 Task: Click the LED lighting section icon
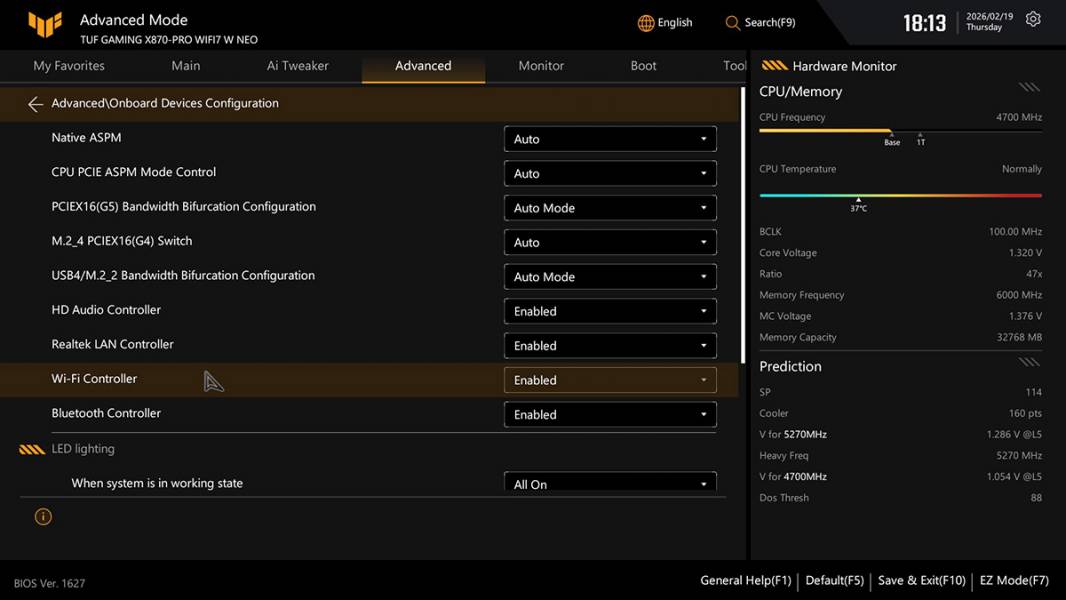pyautogui.click(x=32, y=450)
